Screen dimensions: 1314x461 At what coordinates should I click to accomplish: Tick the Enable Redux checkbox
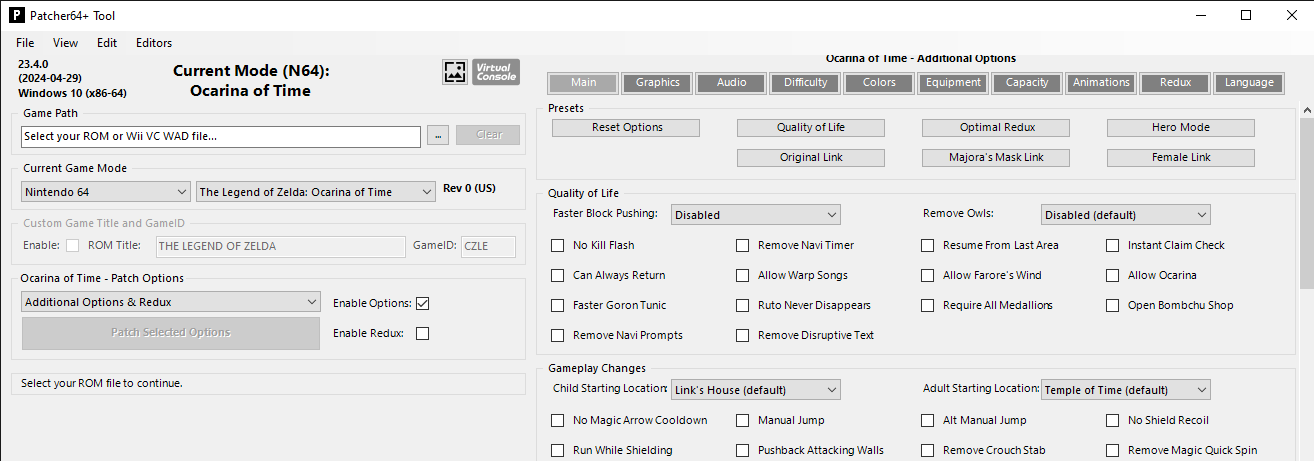[x=422, y=333]
